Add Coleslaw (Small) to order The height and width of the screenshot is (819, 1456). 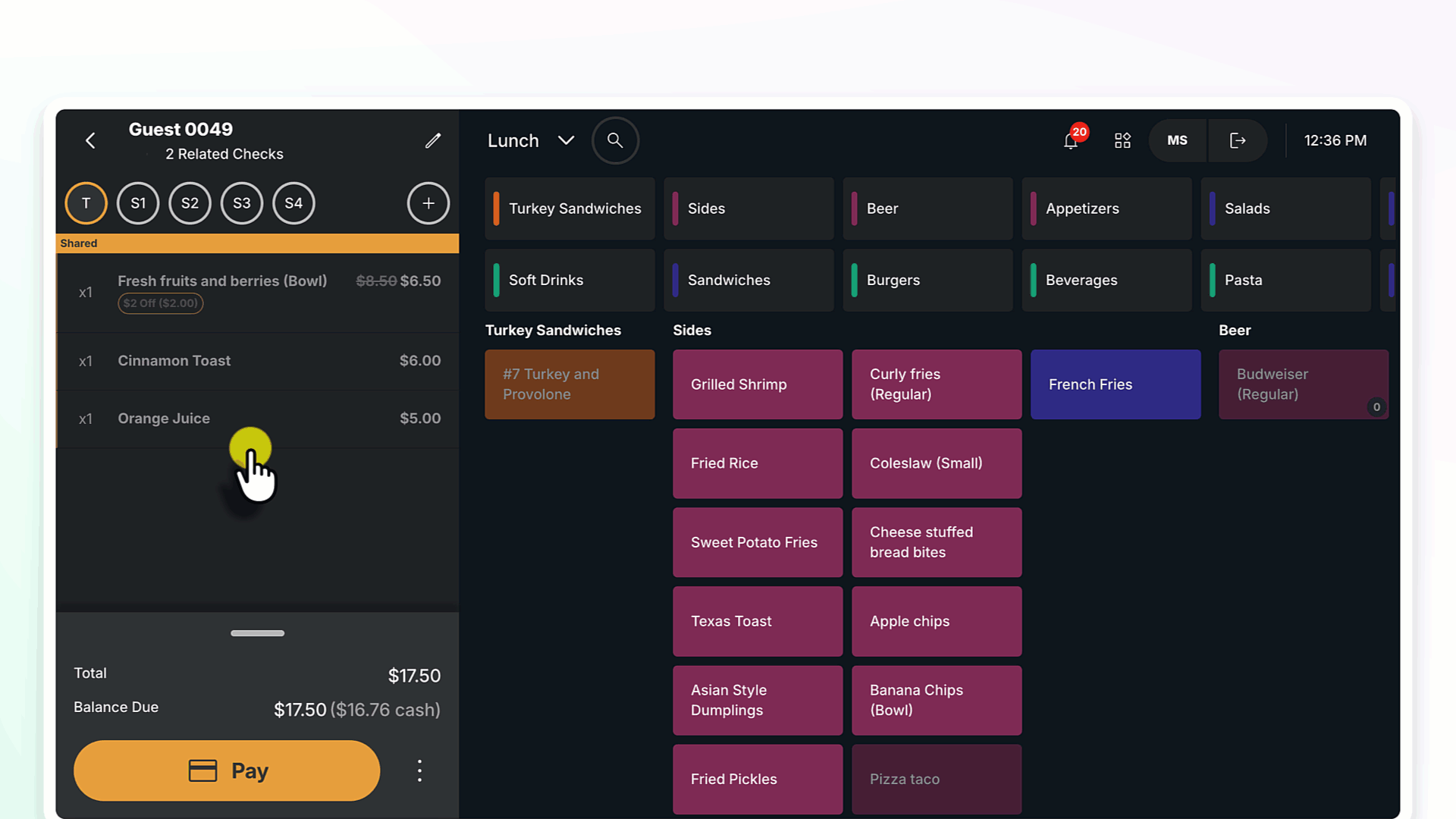937,463
